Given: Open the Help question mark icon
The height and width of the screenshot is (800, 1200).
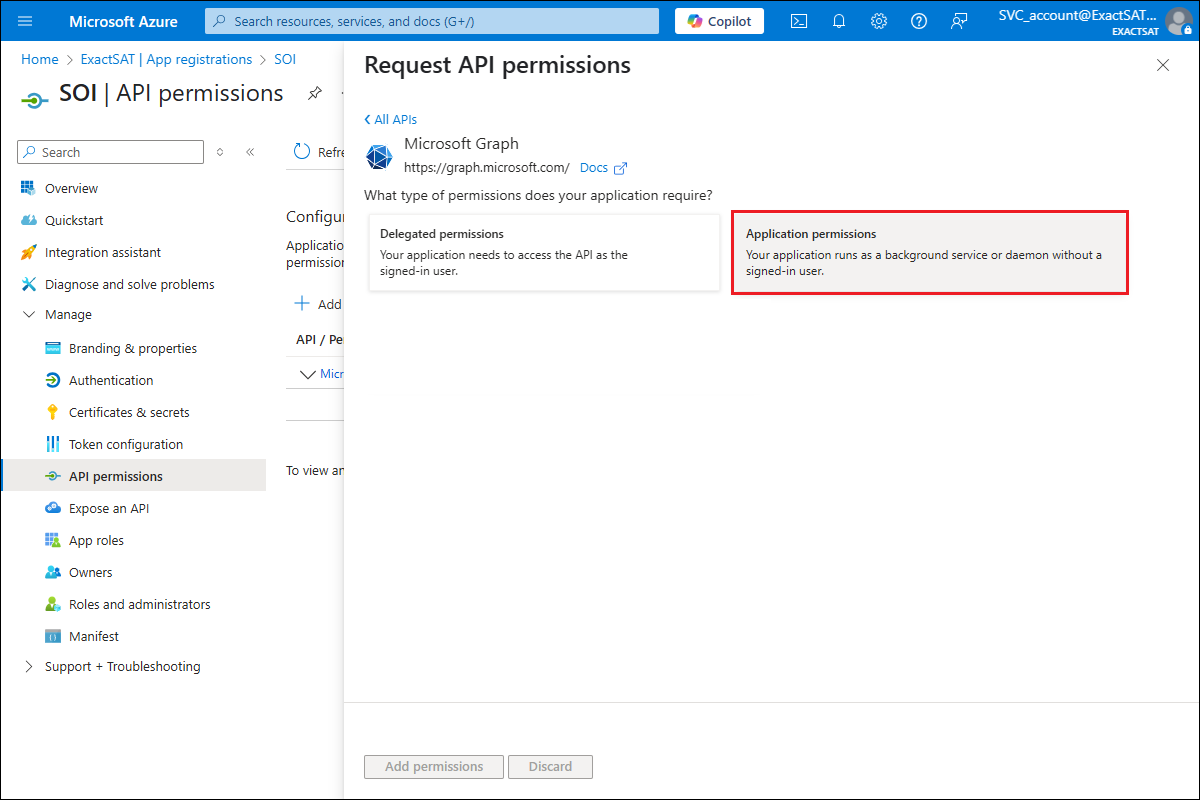Looking at the screenshot, I should point(919,21).
